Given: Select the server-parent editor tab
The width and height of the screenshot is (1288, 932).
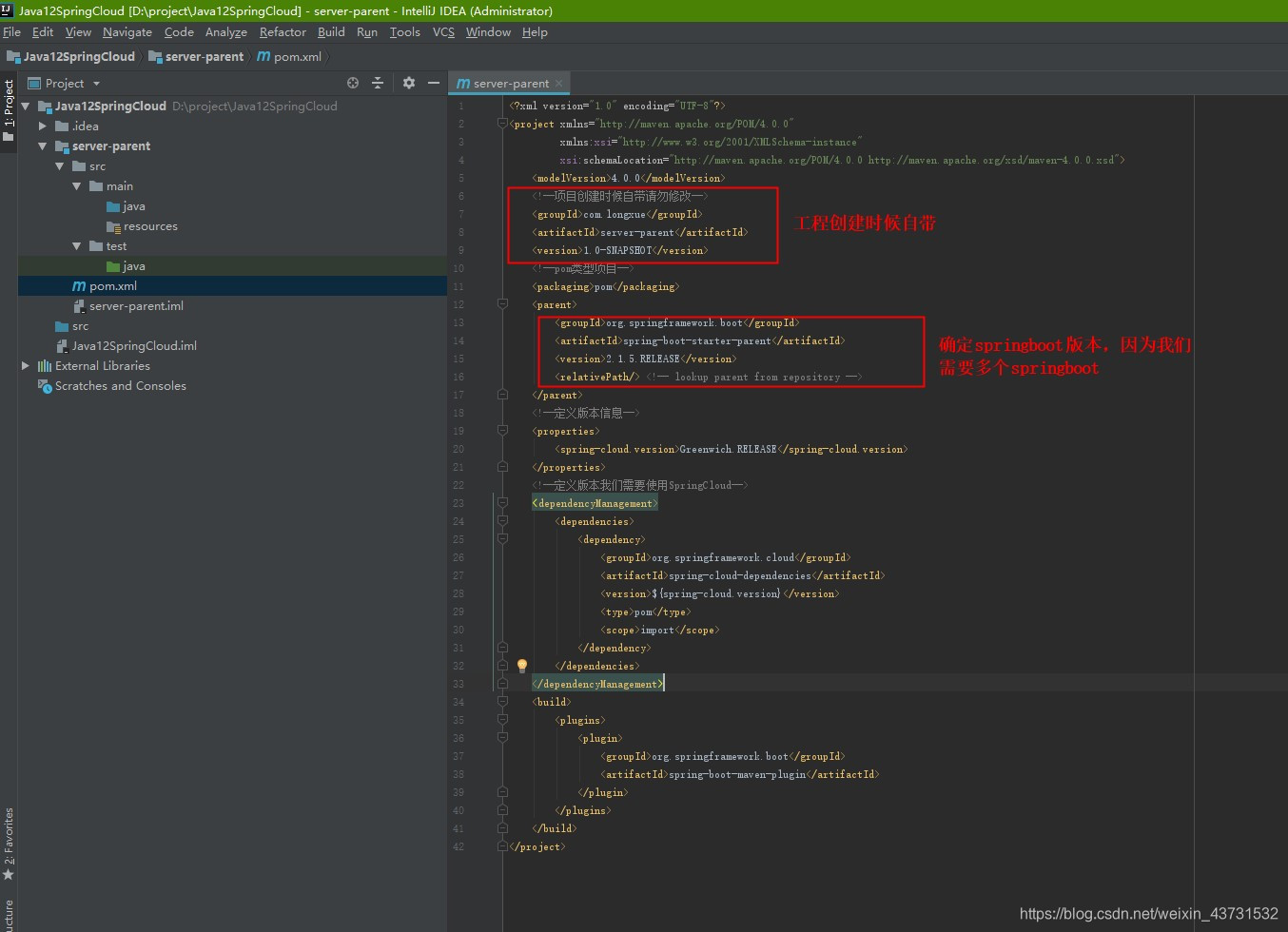Looking at the screenshot, I should 510,84.
